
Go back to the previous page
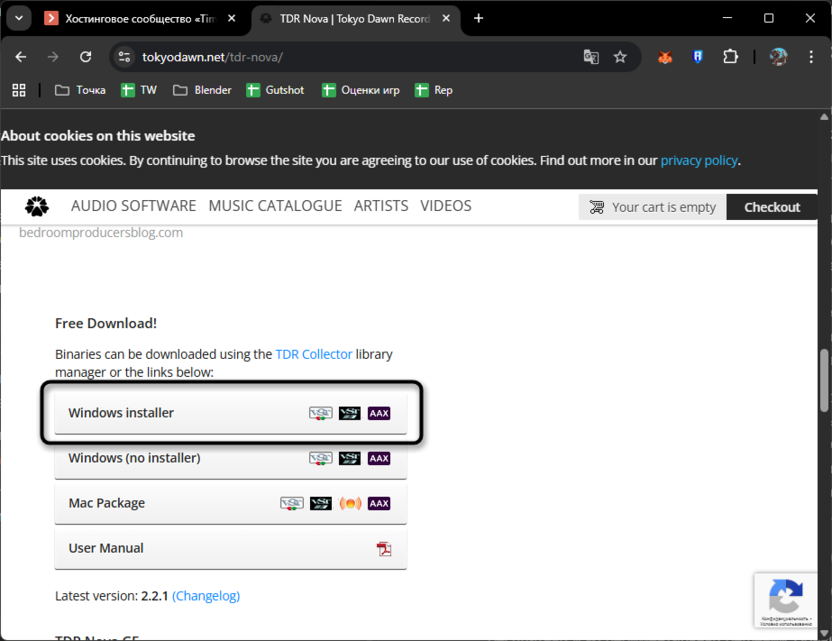21,57
